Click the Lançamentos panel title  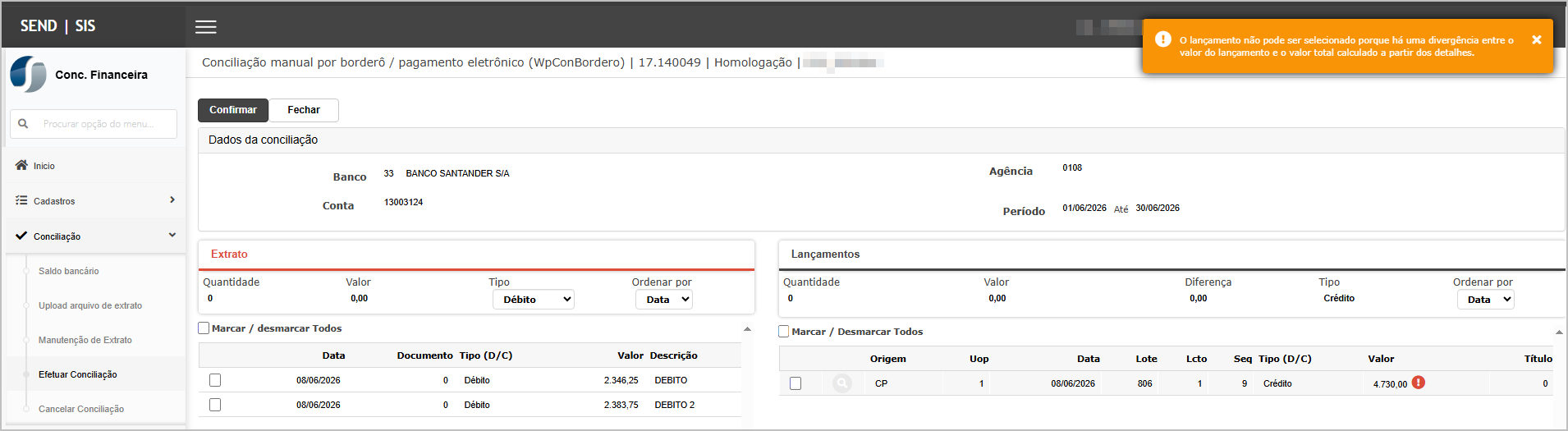825,254
